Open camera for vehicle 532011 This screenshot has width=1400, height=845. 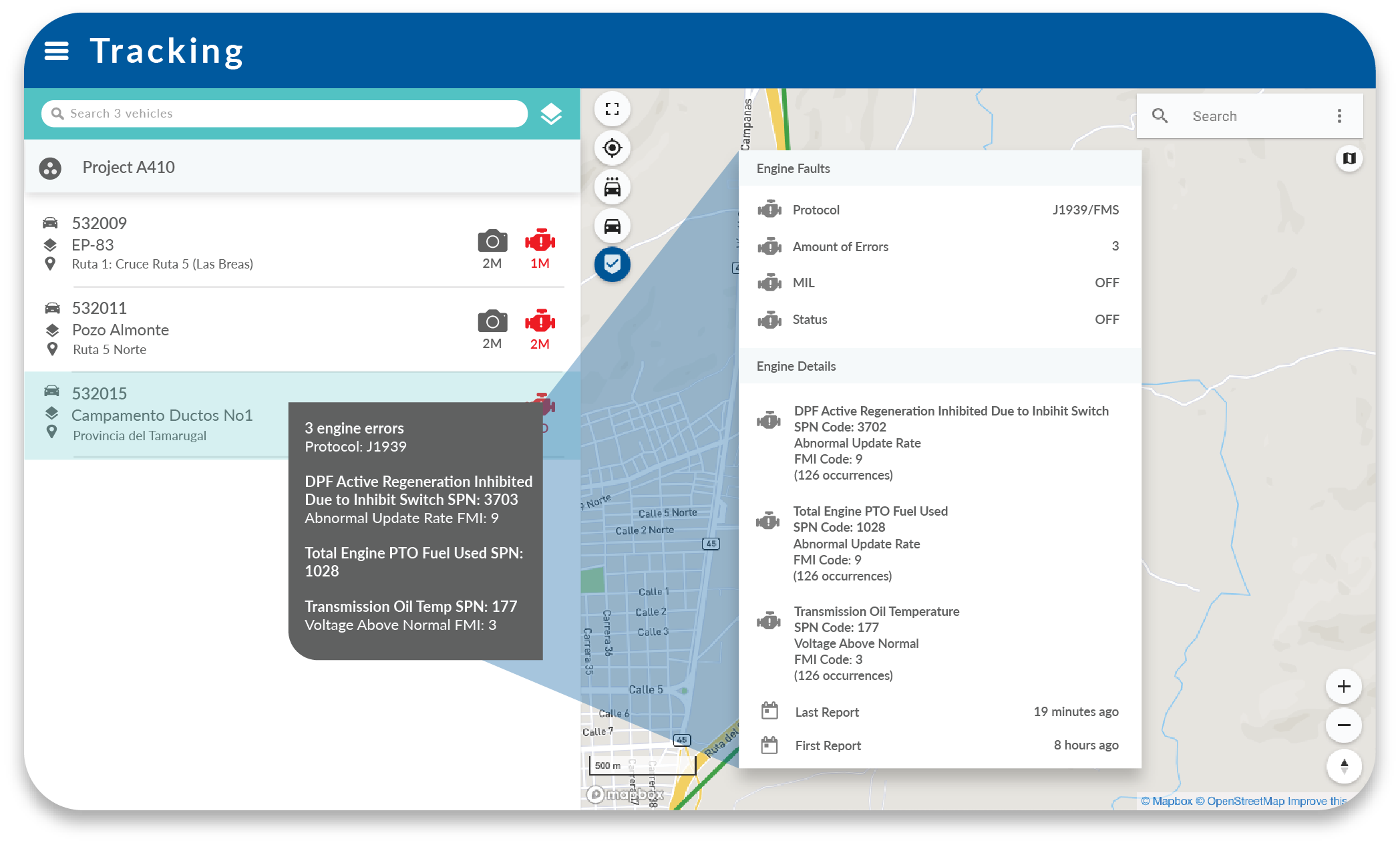click(x=492, y=322)
